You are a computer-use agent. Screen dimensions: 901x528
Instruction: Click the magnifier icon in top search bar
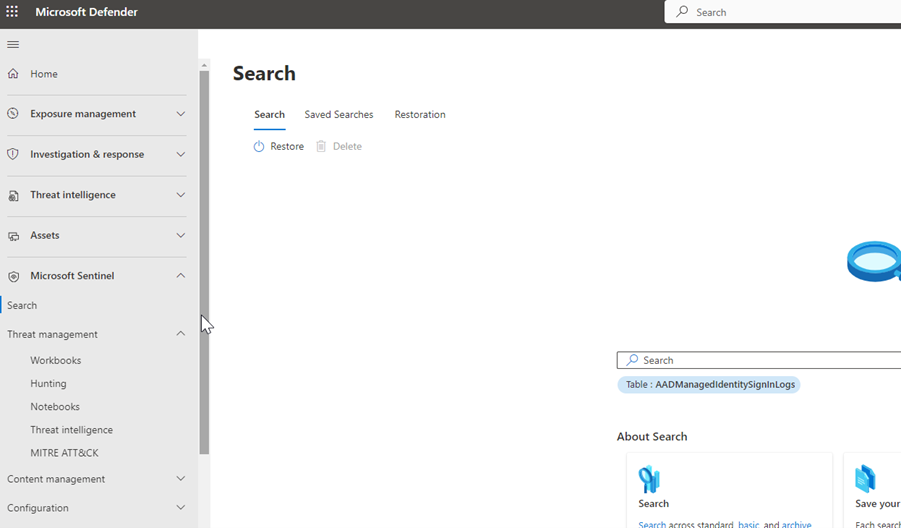coord(682,11)
